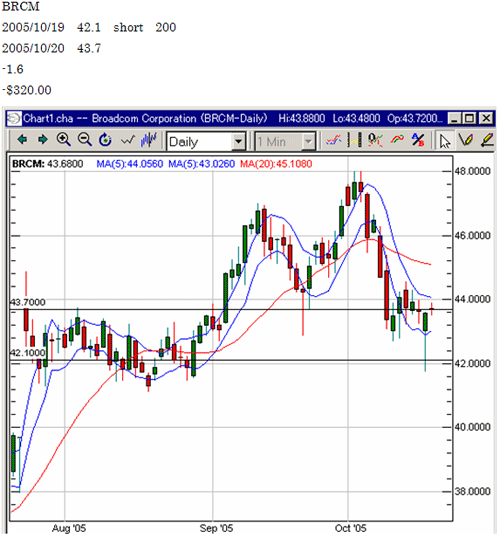
Task: Click the 40.0000 price axis label
Action: pos(472,427)
